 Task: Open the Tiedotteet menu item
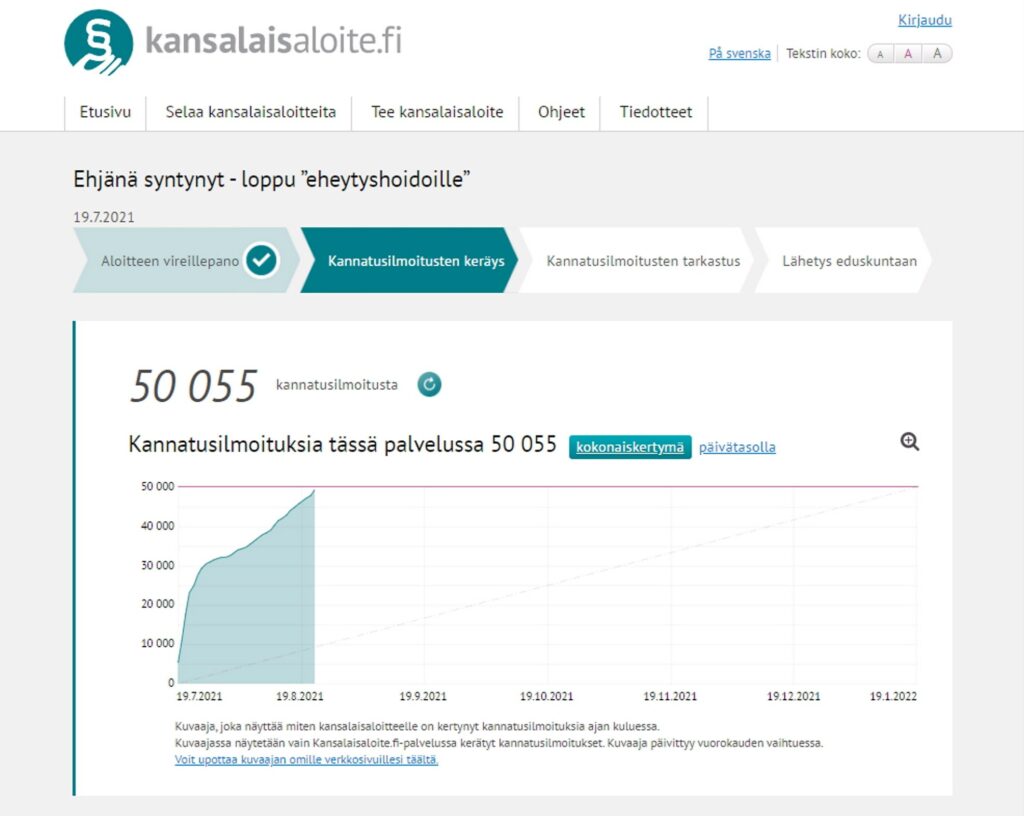(x=655, y=112)
